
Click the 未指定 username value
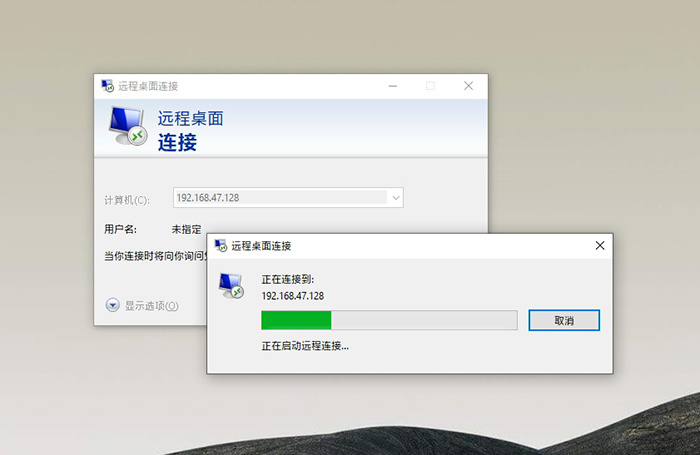click(187, 230)
